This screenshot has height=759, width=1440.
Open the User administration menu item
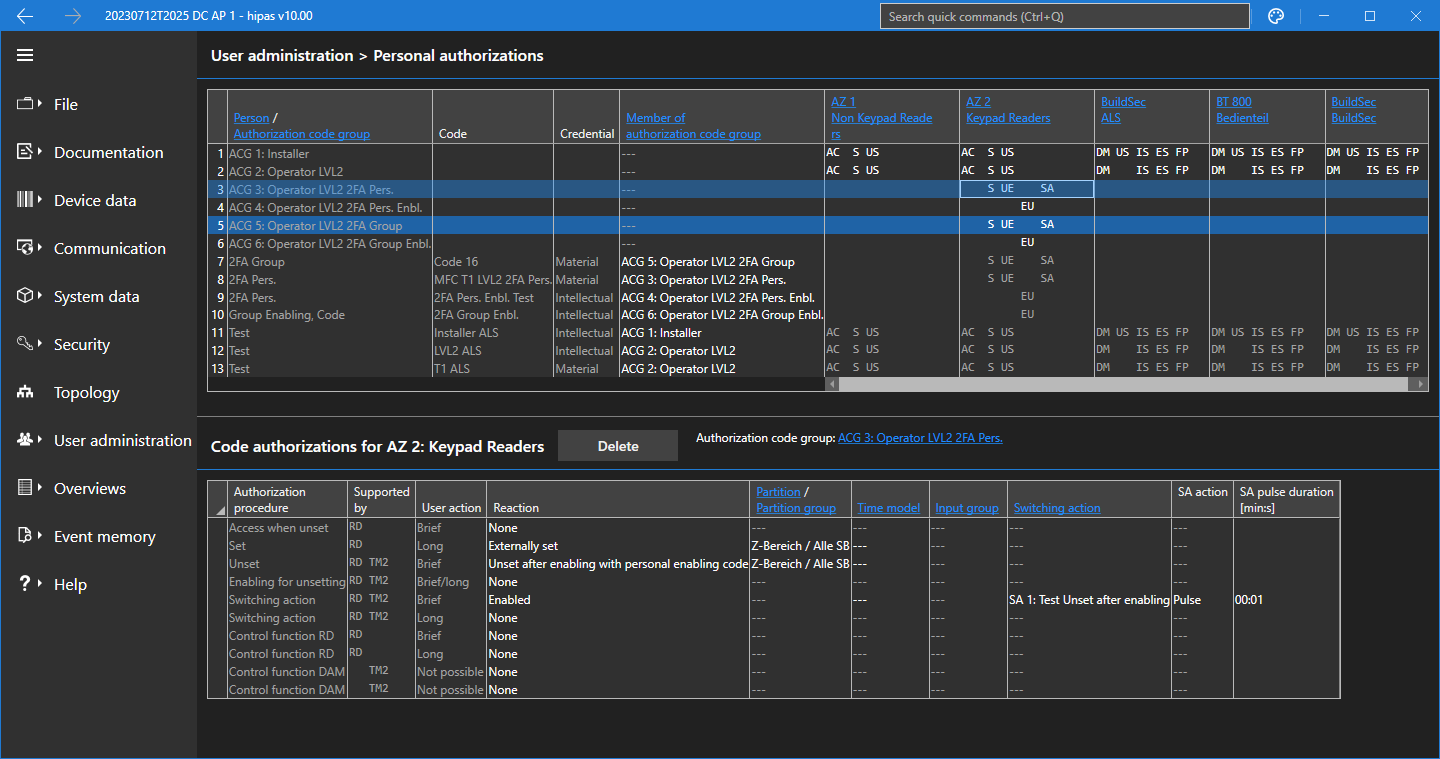[x=122, y=440]
